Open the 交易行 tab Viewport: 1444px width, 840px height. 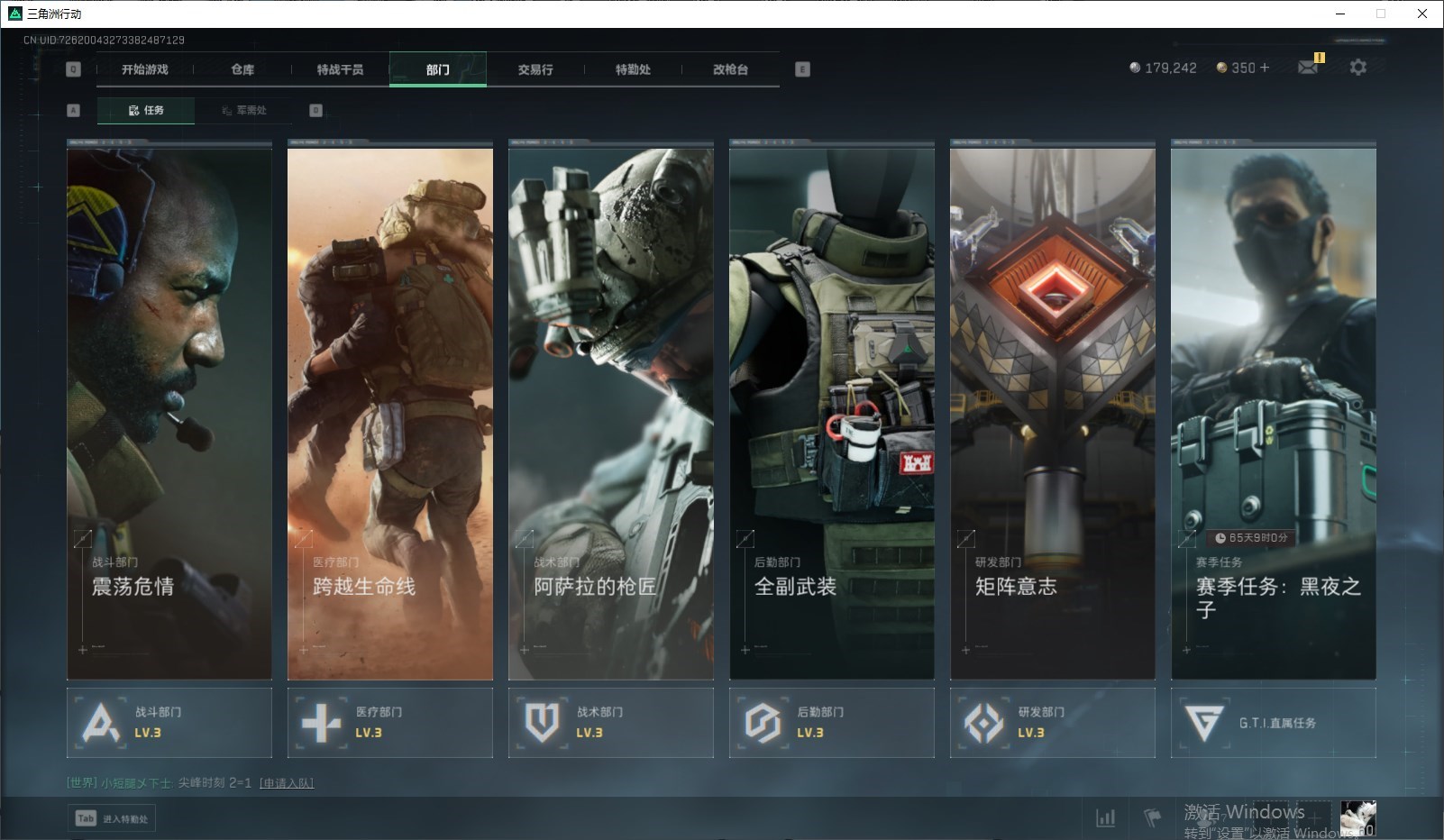[x=535, y=69]
